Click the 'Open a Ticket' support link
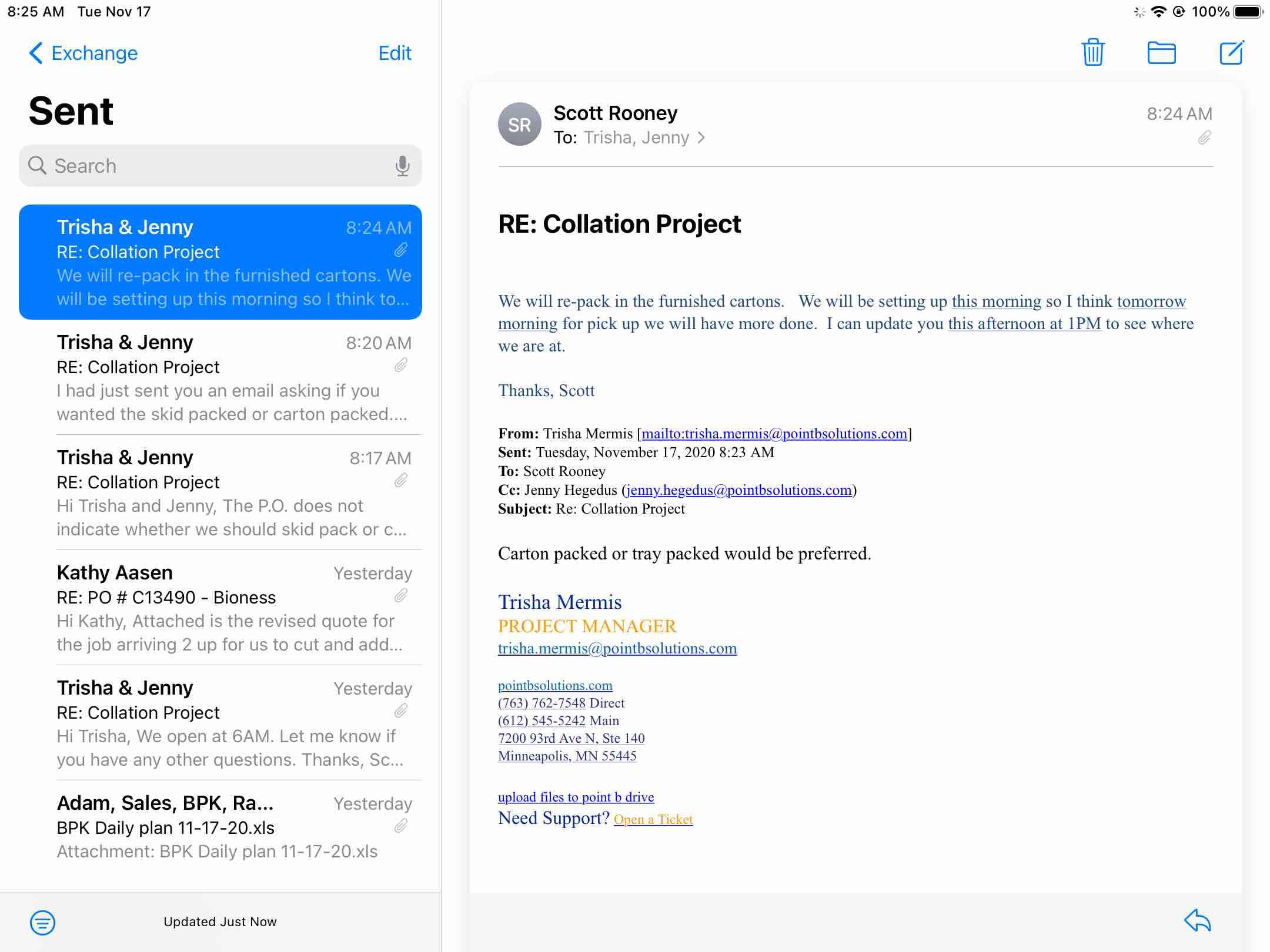 pyautogui.click(x=653, y=819)
